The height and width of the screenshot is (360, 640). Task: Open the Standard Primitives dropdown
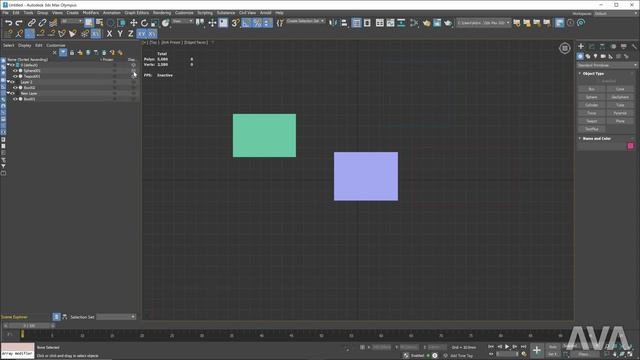pyautogui.click(x=607, y=65)
